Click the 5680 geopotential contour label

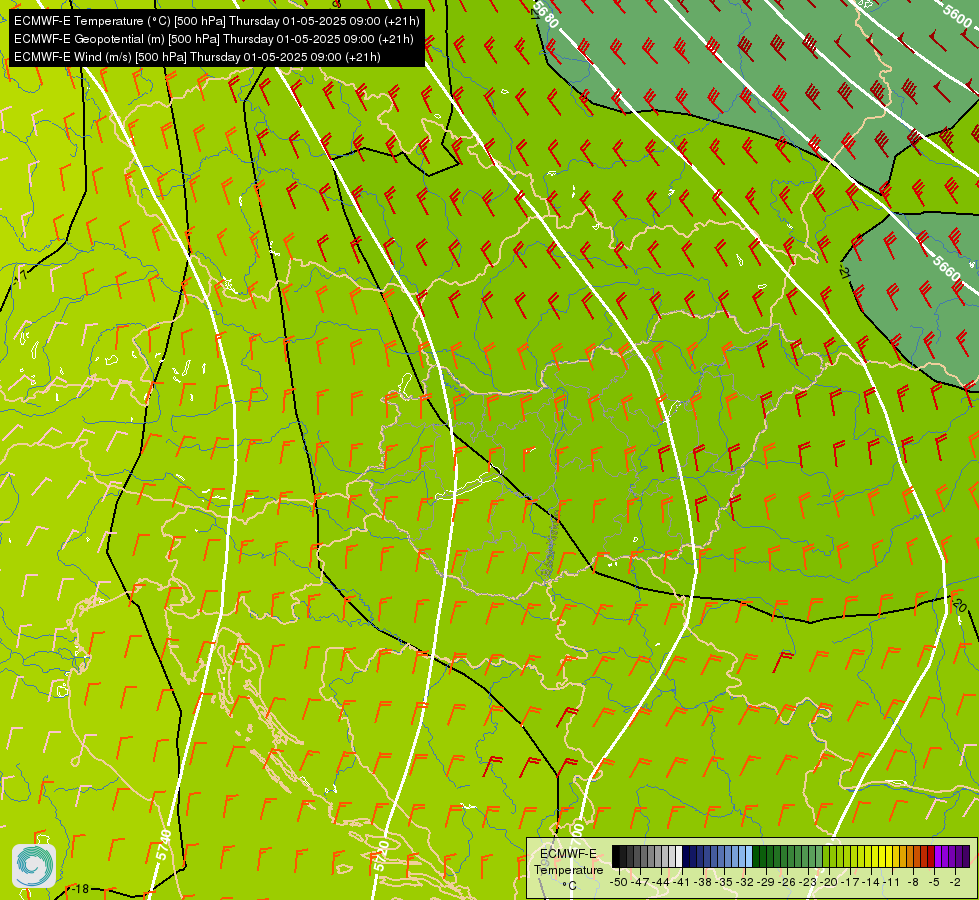click(545, 14)
